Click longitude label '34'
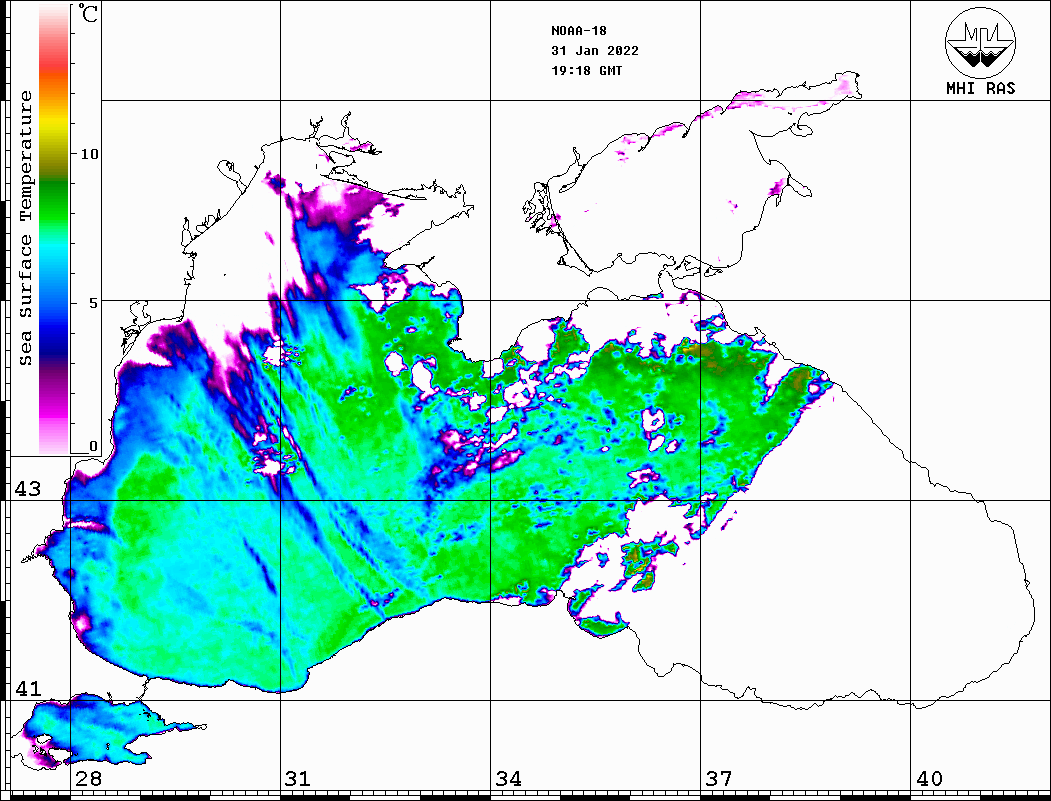1051x801 pixels. (508, 779)
